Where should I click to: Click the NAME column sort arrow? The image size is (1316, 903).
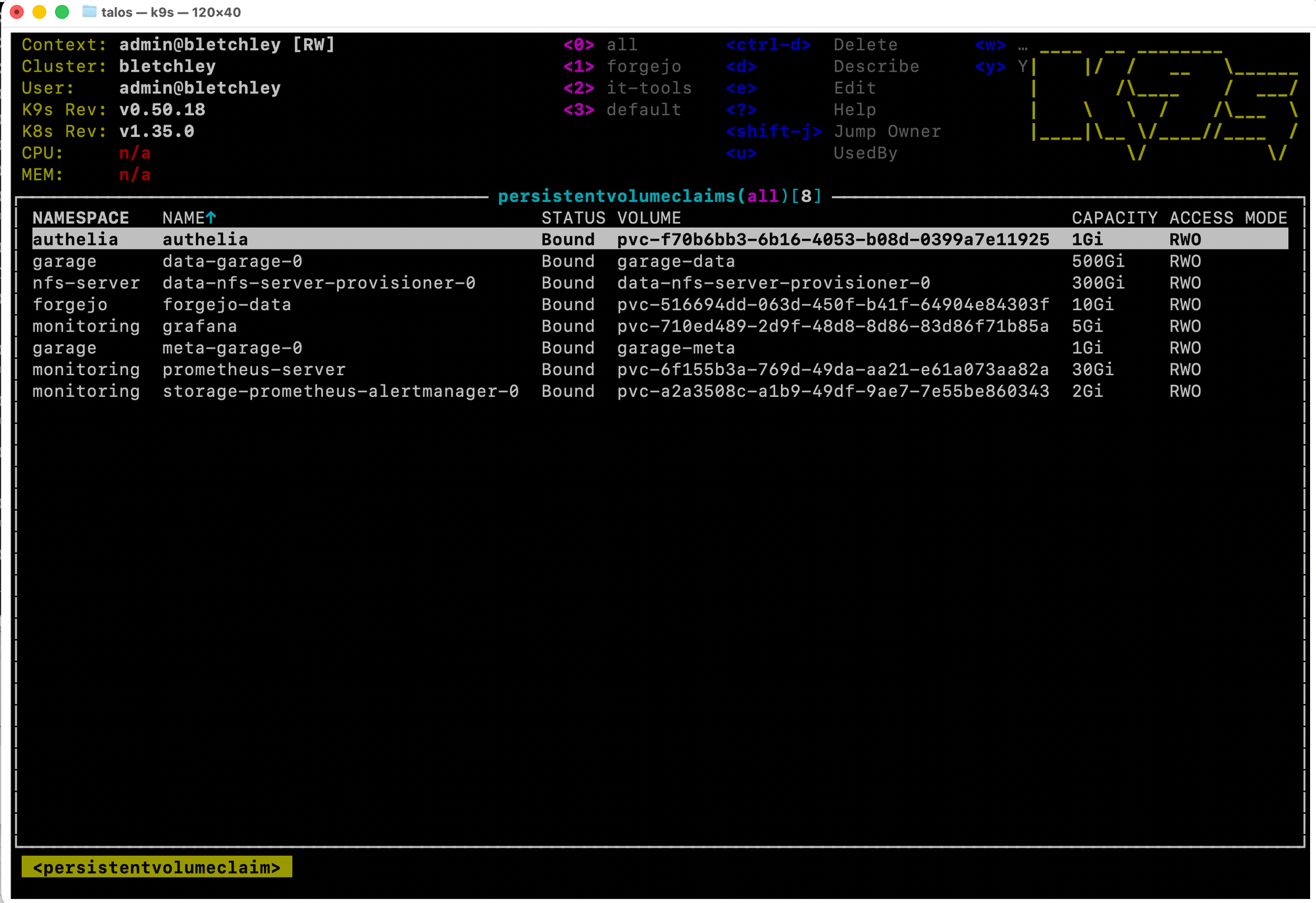[x=211, y=218]
